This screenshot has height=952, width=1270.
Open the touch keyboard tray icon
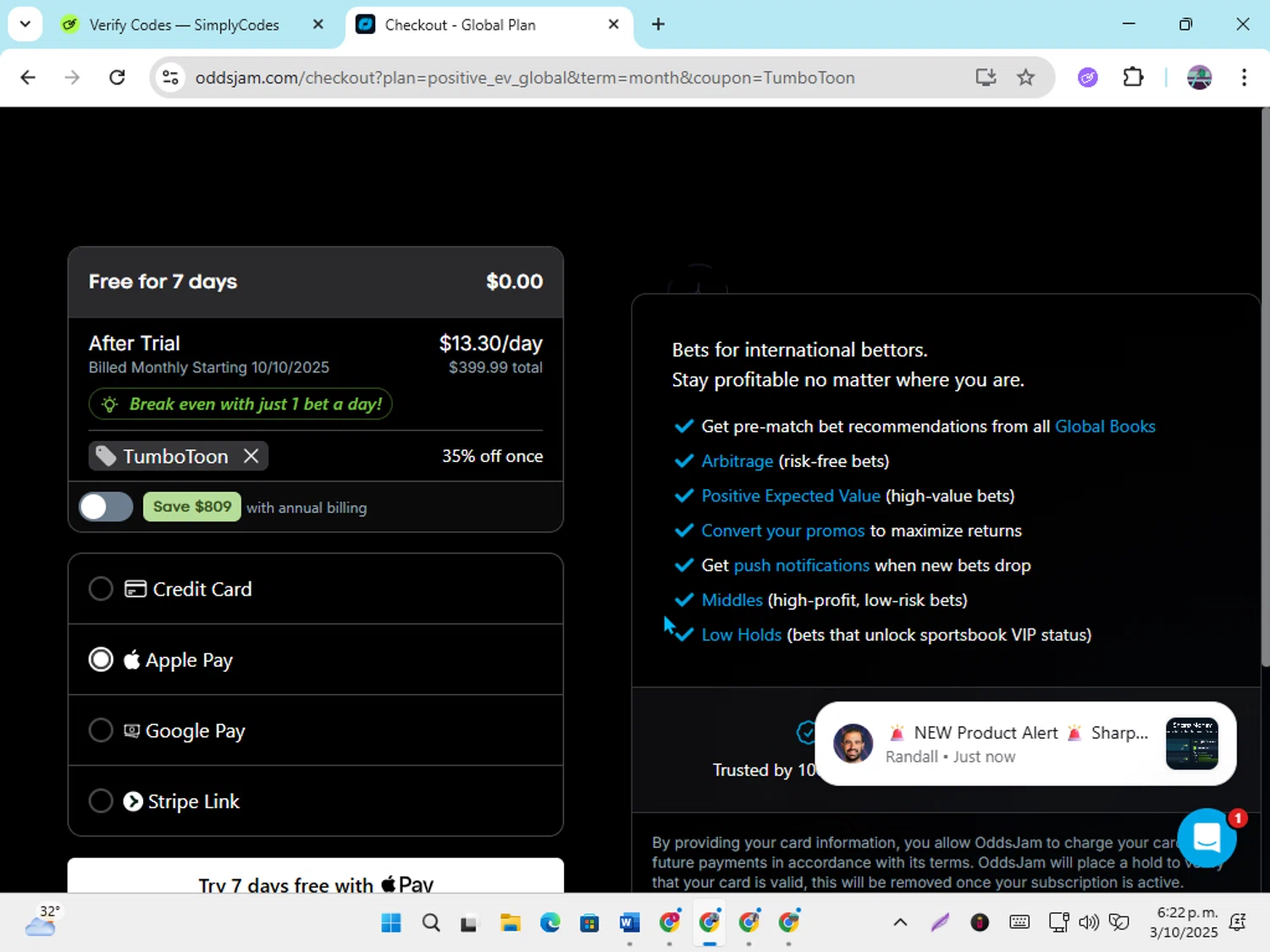click(1019, 922)
